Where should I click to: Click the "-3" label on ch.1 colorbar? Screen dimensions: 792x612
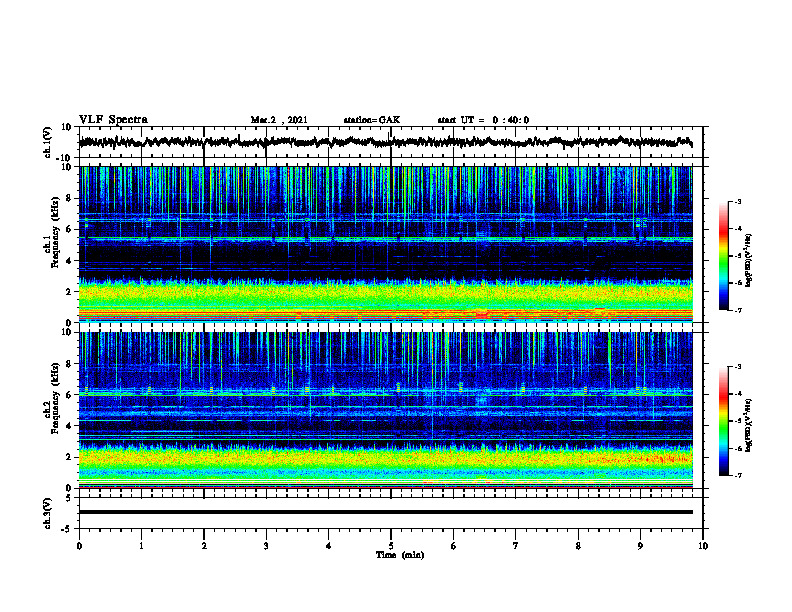[738, 202]
